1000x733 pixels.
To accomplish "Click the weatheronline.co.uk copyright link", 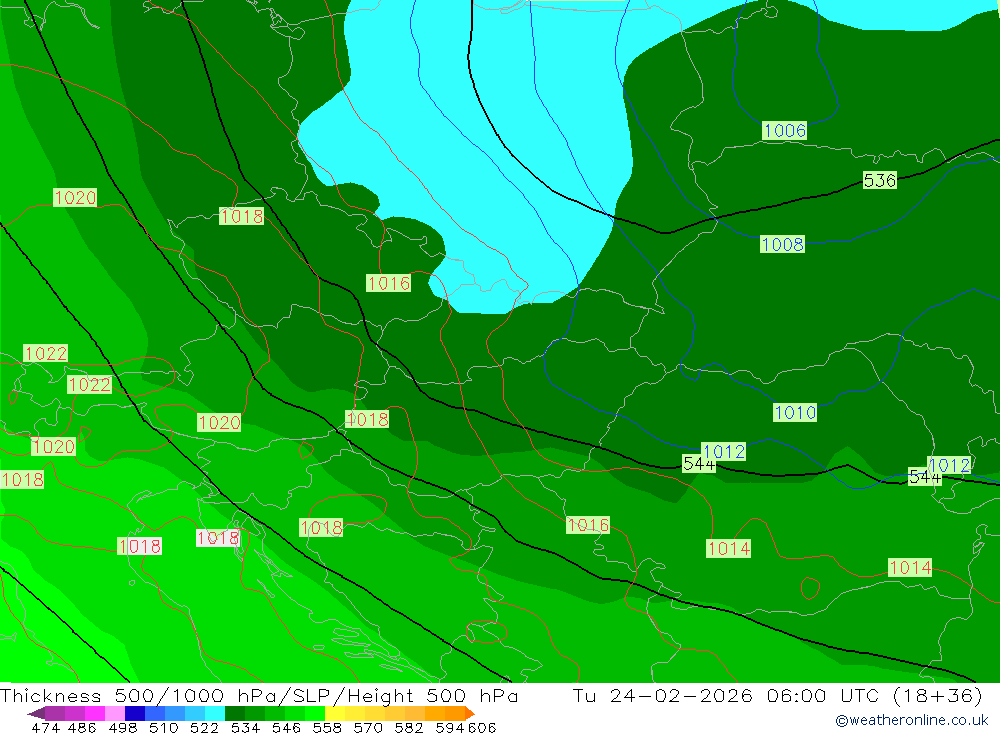I will (911, 720).
